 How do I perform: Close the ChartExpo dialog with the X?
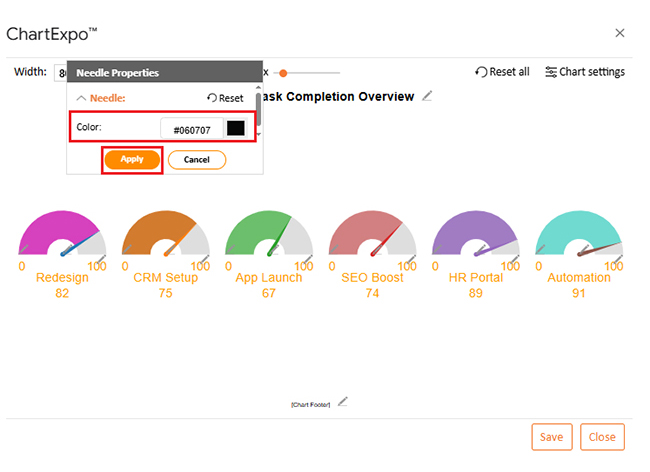pos(620,33)
